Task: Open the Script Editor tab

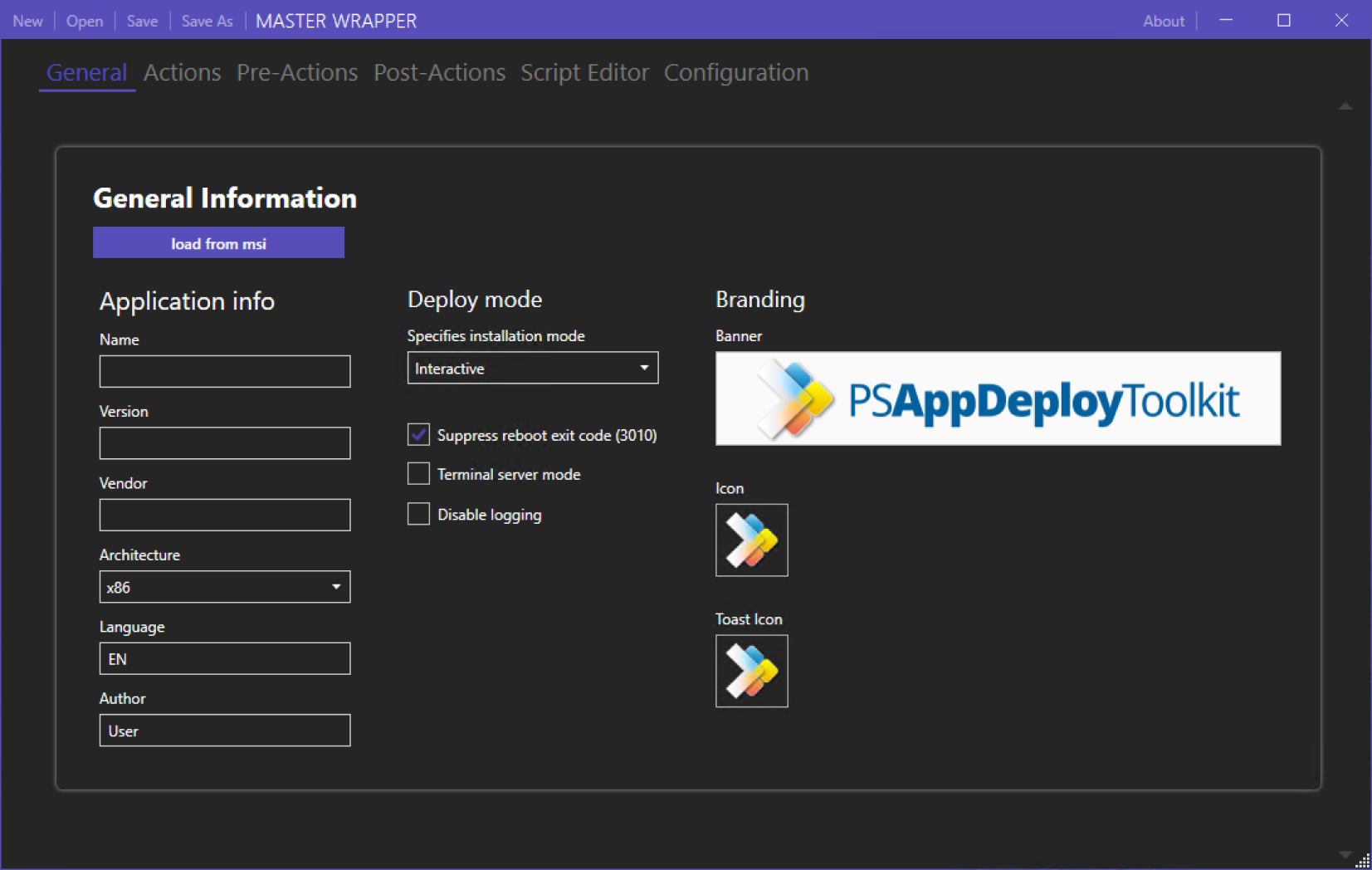Action: coord(584,73)
